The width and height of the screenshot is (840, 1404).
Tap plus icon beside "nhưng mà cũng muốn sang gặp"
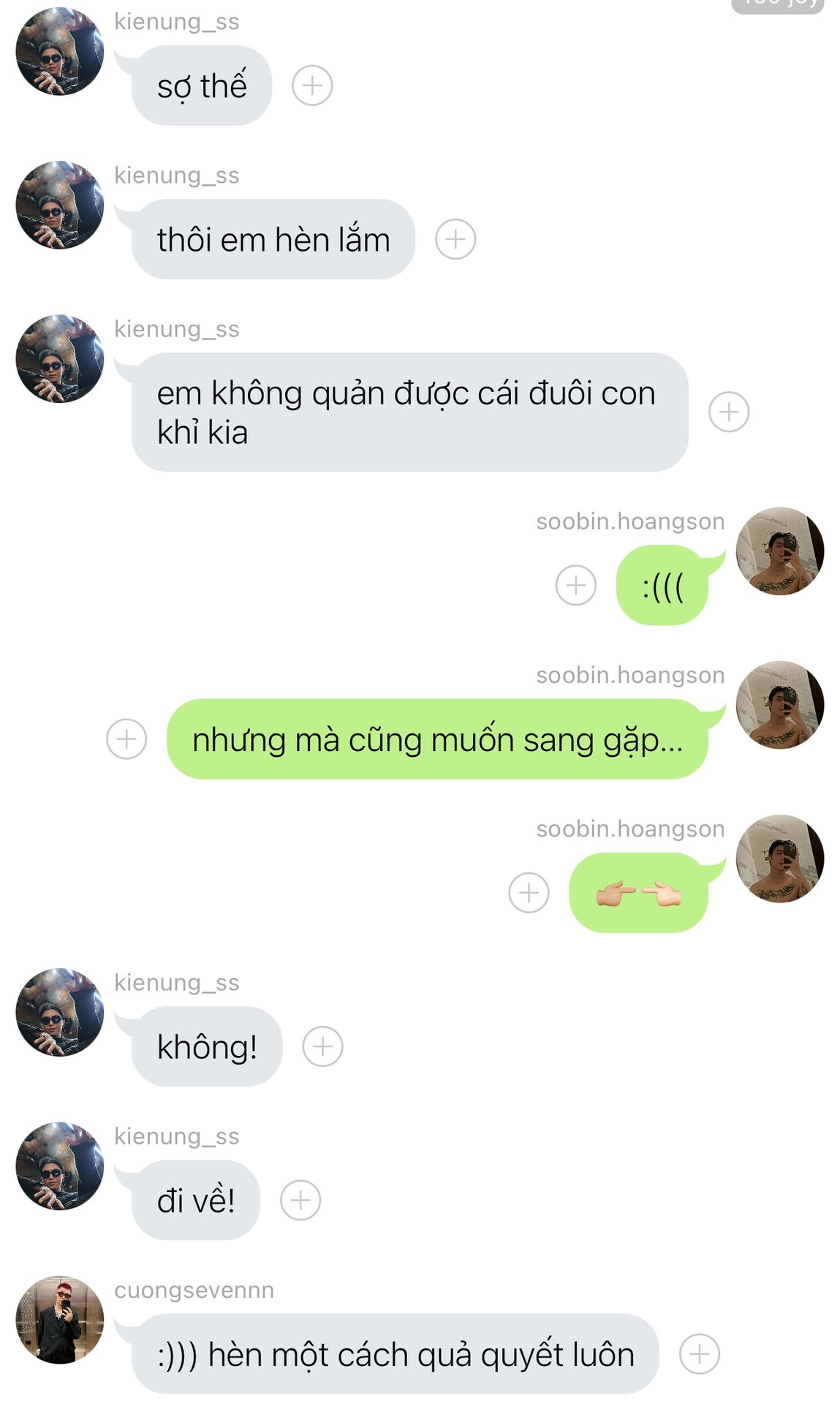[x=126, y=739]
